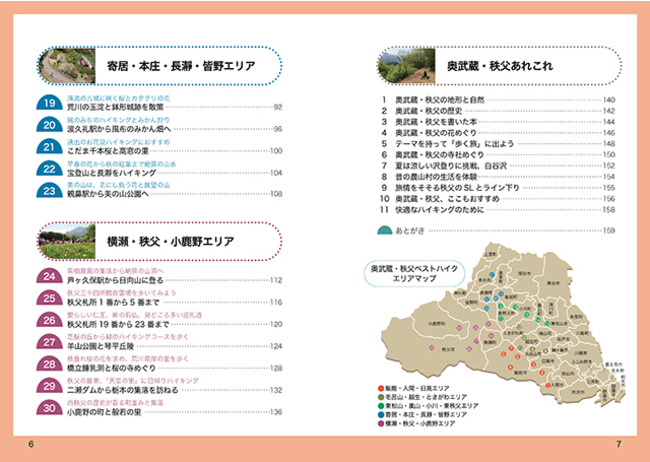Click the blue number 19 badge

point(48,103)
